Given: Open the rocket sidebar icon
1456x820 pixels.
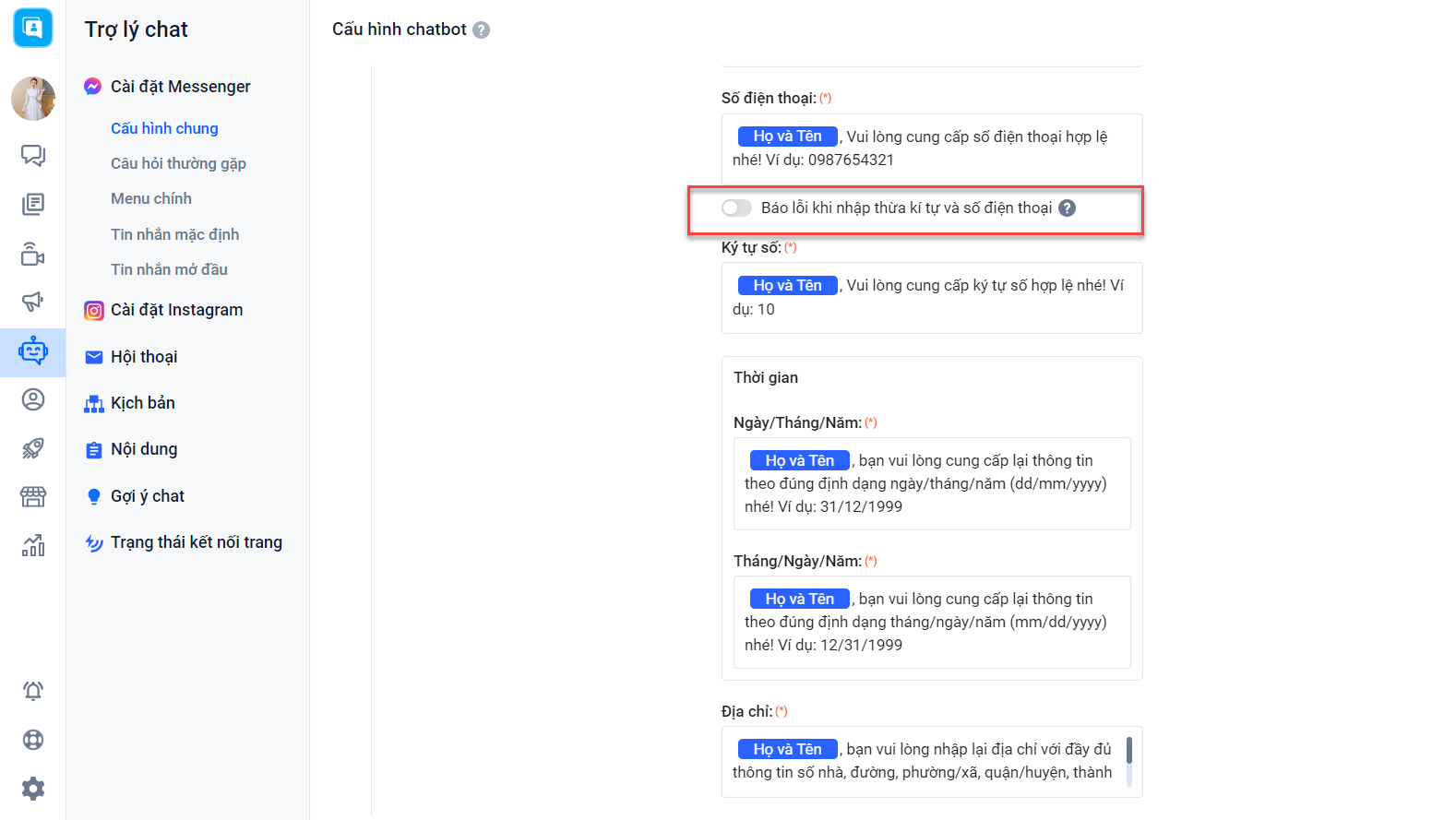Looking at the screenshot, I should pyautogui.click(x=33, y=448).
